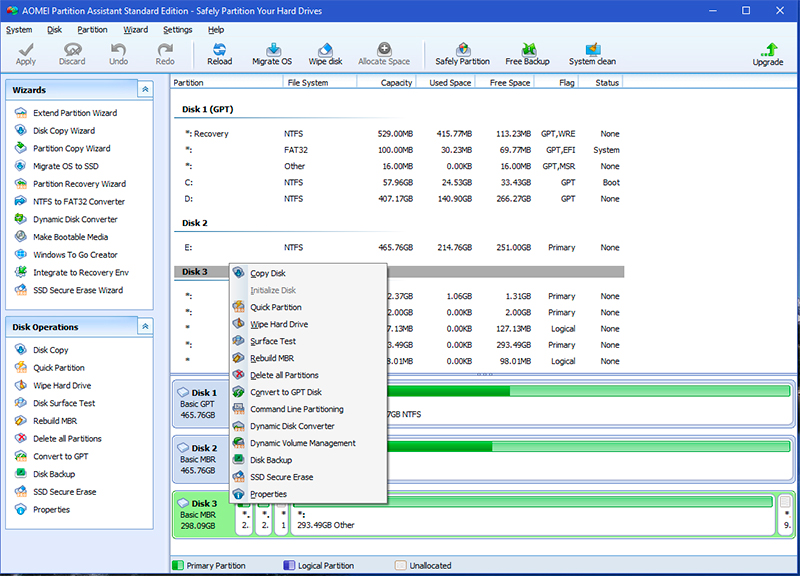The image size is (800, 576).
Task: Open the Disk Copy Wizard
Action: pyautogui.click(x=64, y=131)
